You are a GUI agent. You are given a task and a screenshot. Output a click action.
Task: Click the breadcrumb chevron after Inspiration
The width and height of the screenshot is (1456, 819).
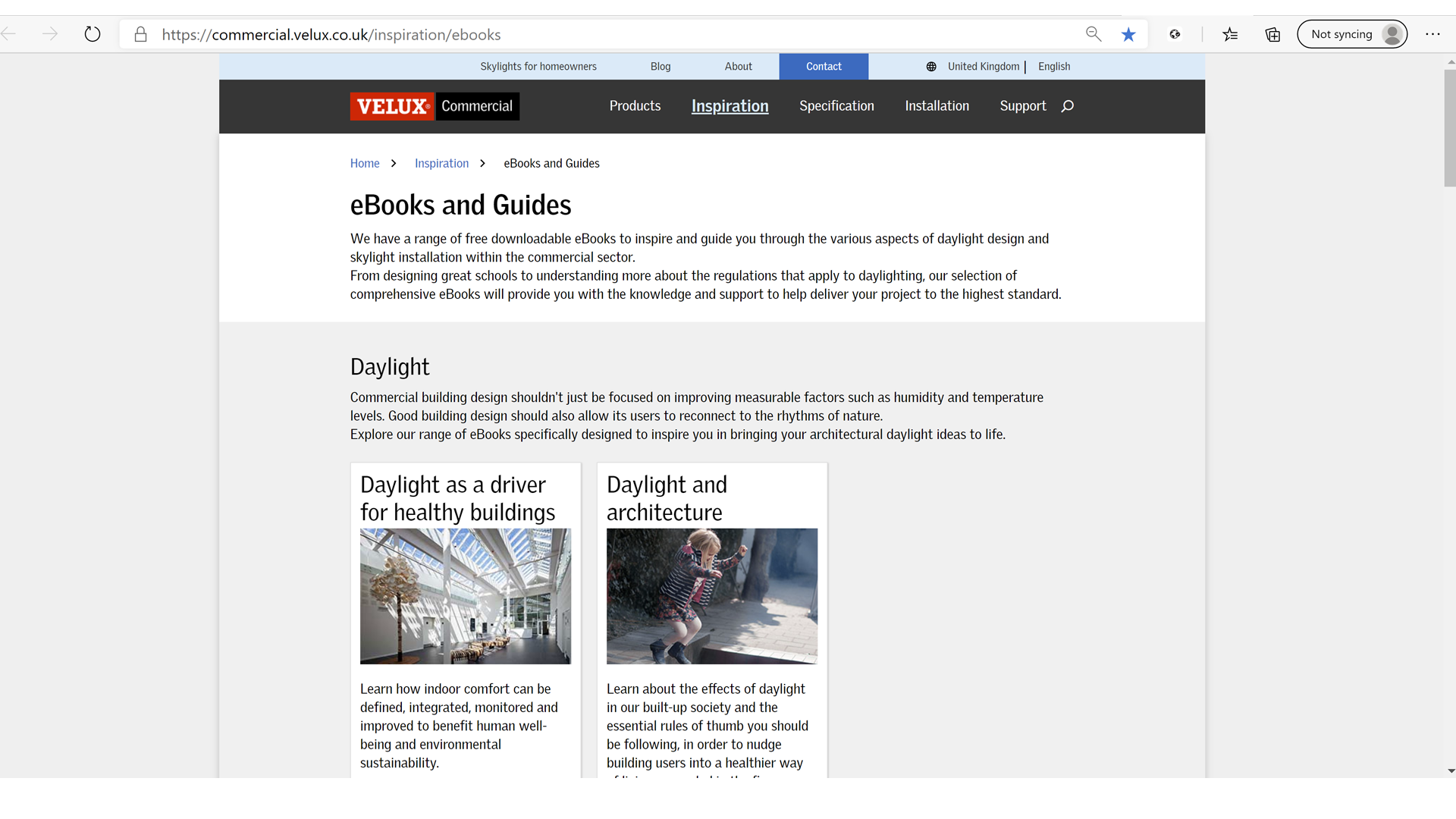click(x=482, y=164)
